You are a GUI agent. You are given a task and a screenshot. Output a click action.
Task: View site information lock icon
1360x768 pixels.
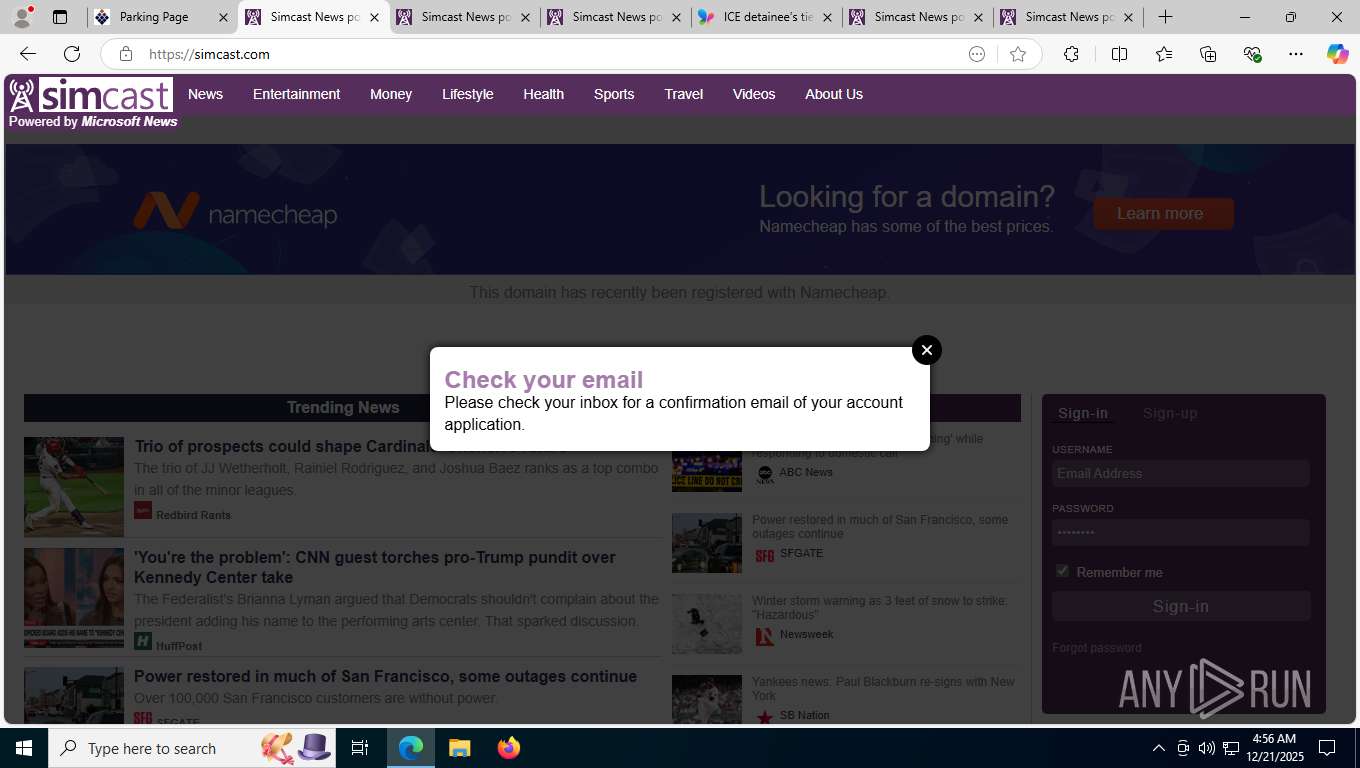coord(125,54)
